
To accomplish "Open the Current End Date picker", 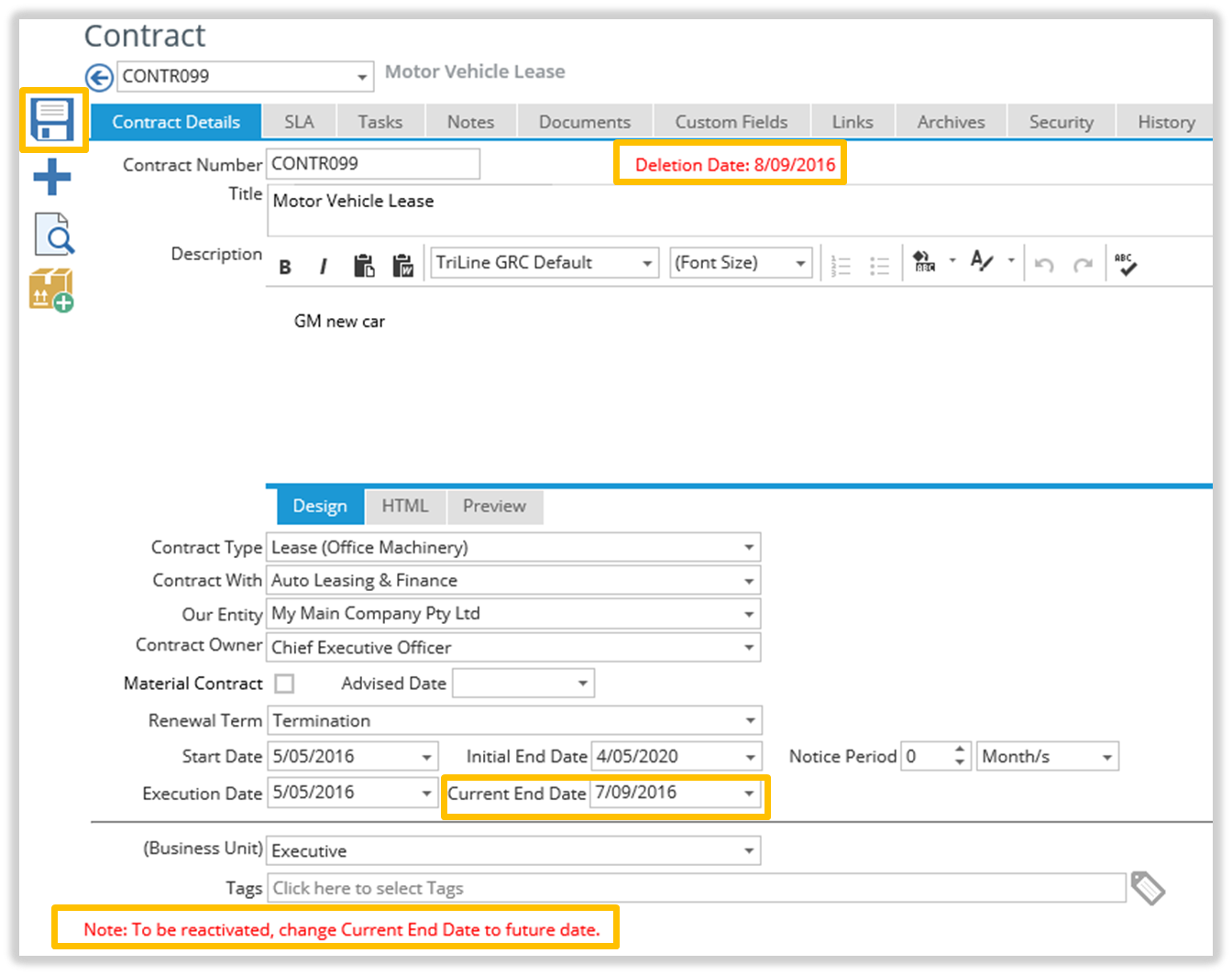I will [750, 794].
